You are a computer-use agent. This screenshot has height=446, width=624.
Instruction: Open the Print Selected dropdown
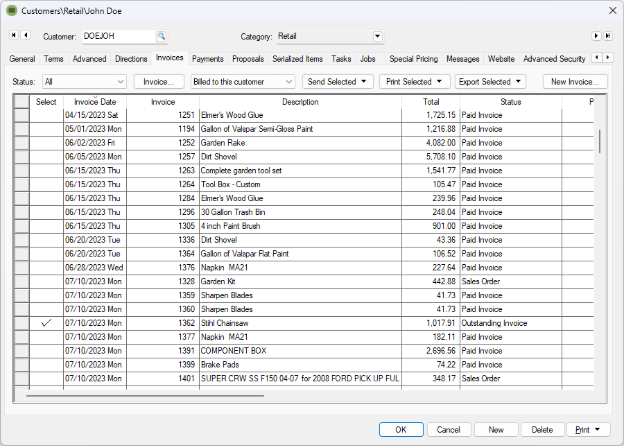point(414,82)
